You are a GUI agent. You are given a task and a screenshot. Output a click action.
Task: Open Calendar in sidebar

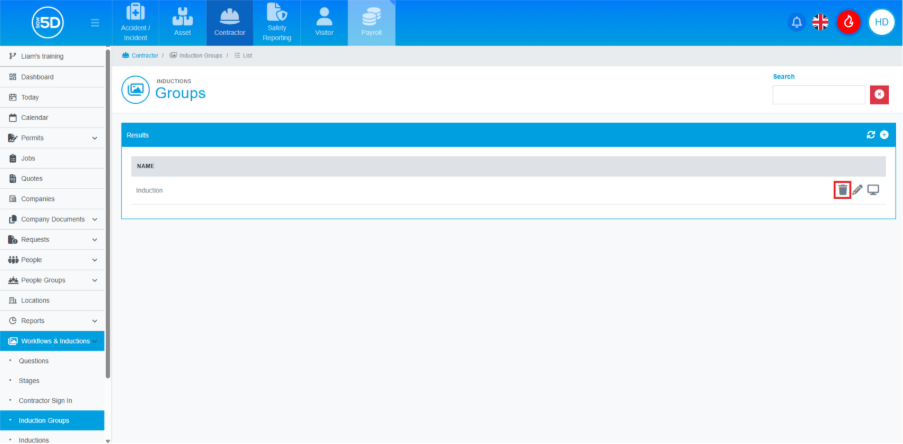[52, 117]
